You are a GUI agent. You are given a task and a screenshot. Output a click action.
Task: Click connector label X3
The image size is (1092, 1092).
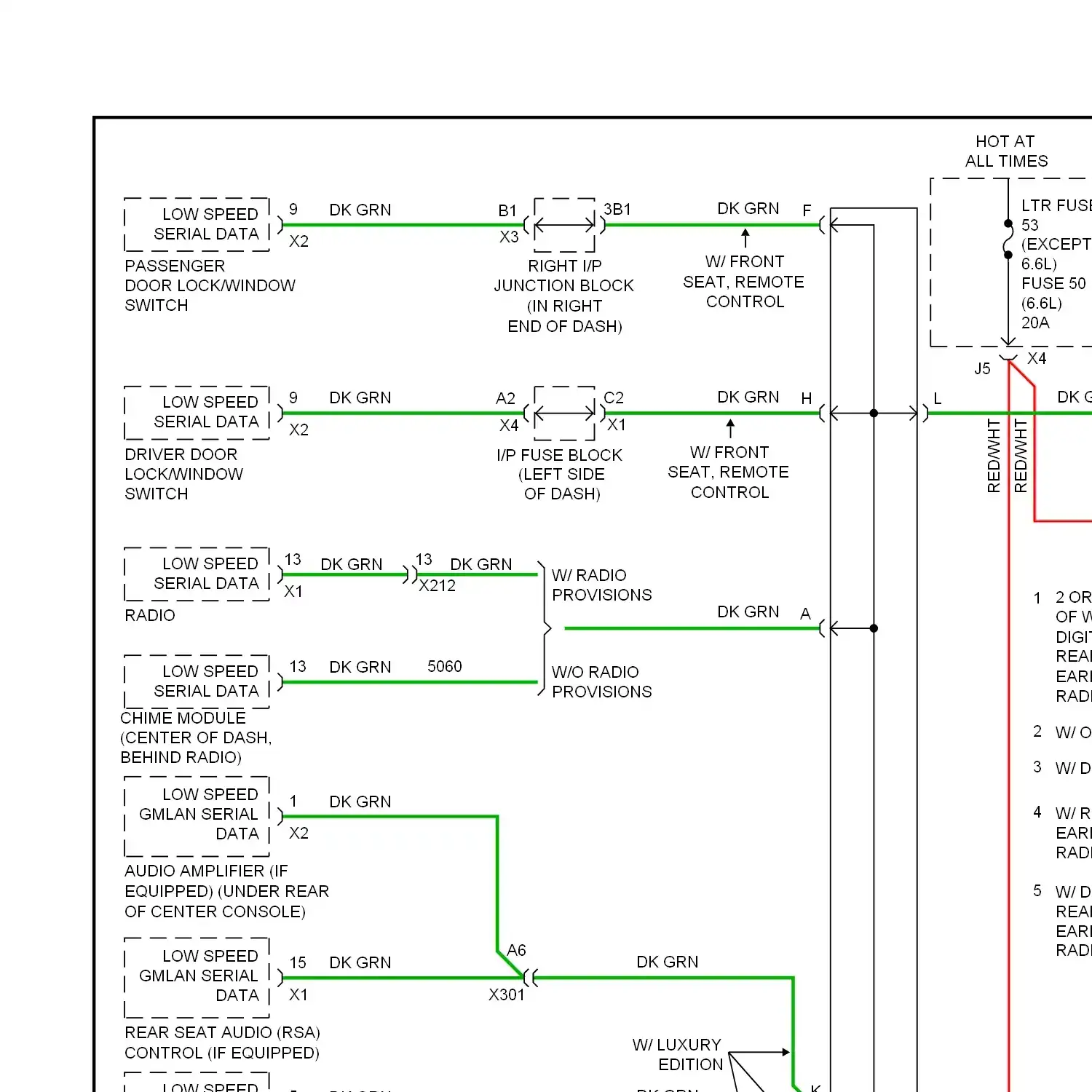509,237
